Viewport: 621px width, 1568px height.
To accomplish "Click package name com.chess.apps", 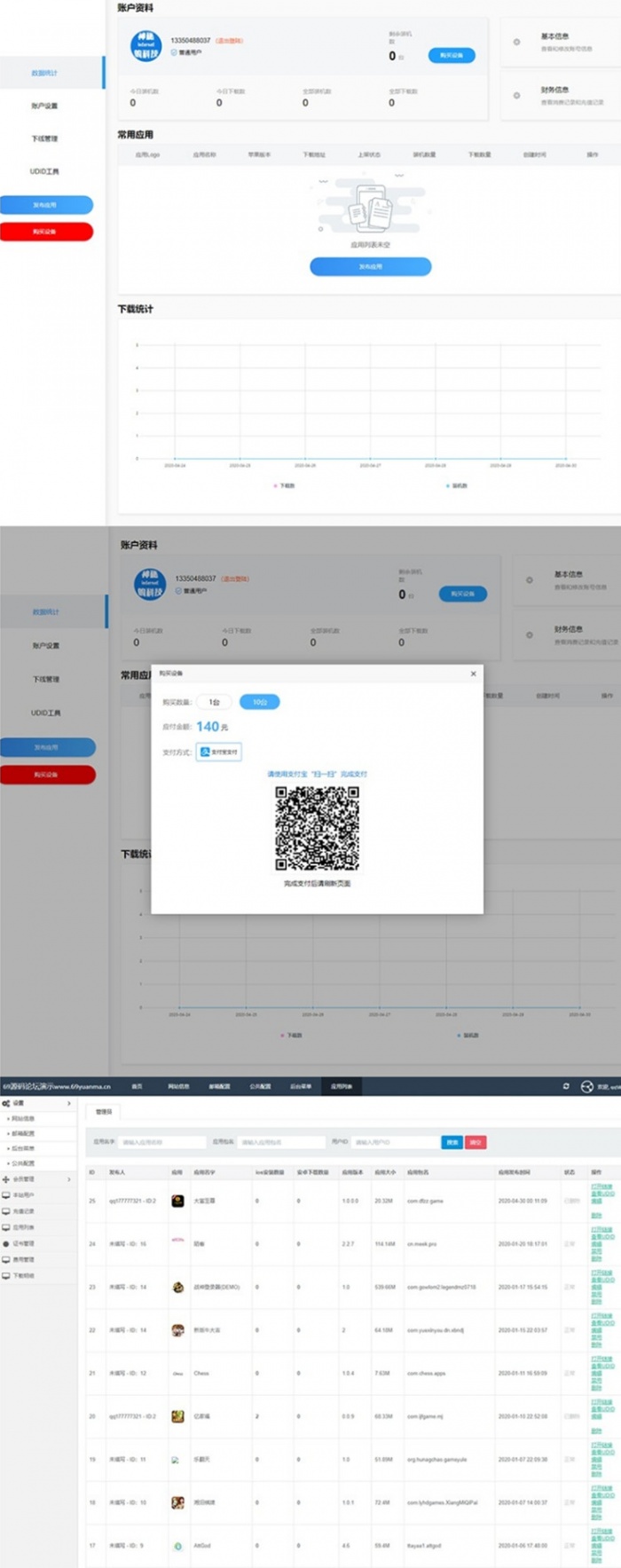I will [427, 1373].
